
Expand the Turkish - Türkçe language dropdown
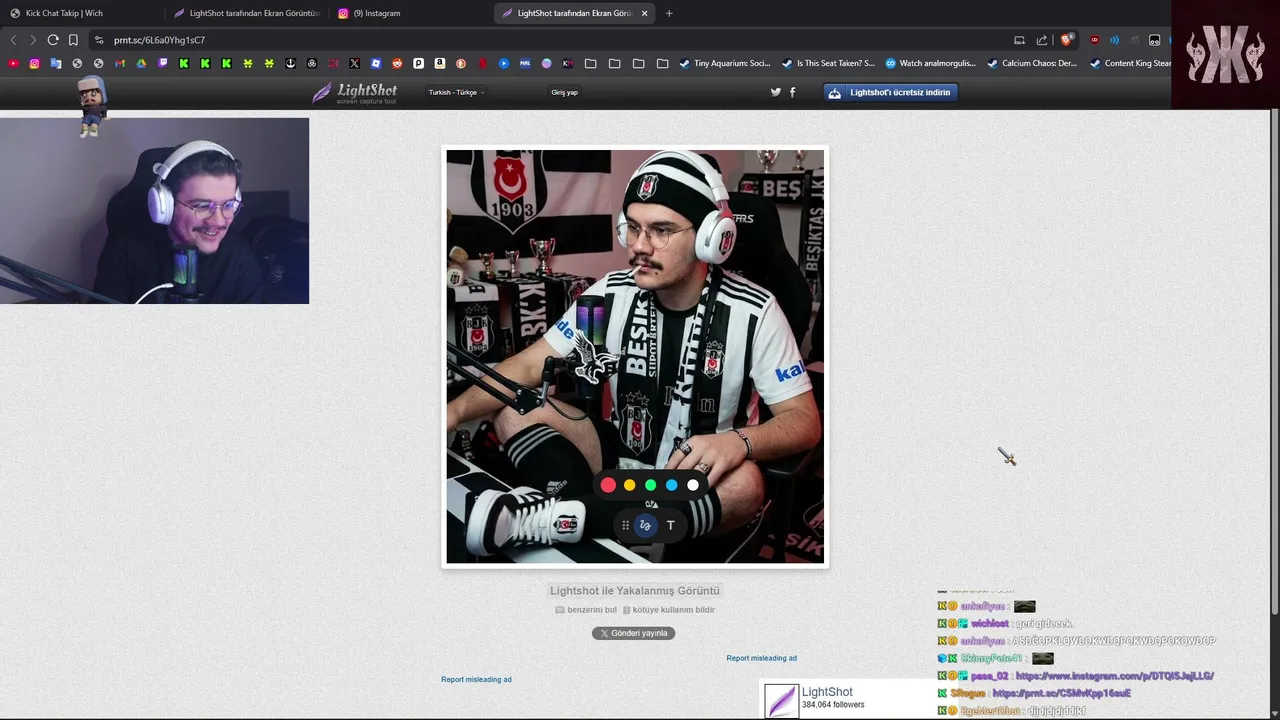(456, 92)
